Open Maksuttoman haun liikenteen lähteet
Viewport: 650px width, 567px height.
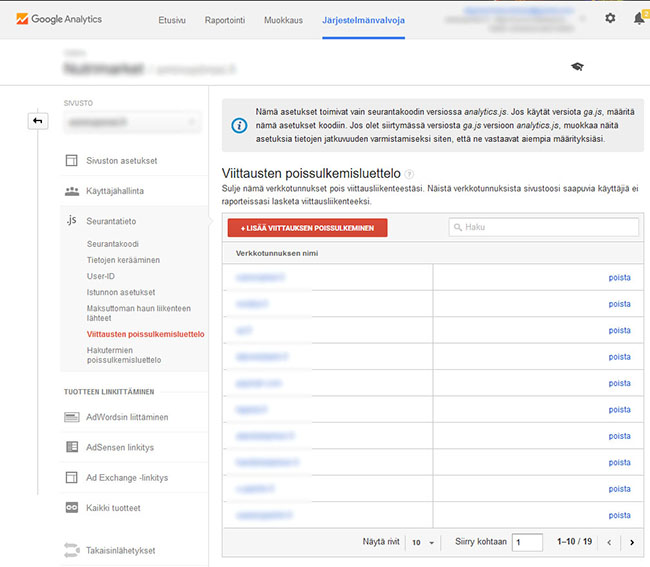pyautogui.click(x=139, y=313)
